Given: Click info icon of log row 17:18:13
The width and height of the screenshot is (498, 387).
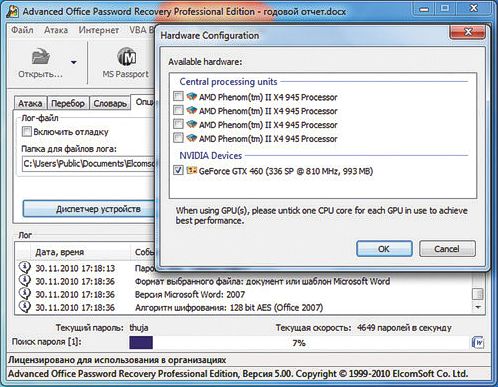Looking at the screenshot, I should (25, 267).
